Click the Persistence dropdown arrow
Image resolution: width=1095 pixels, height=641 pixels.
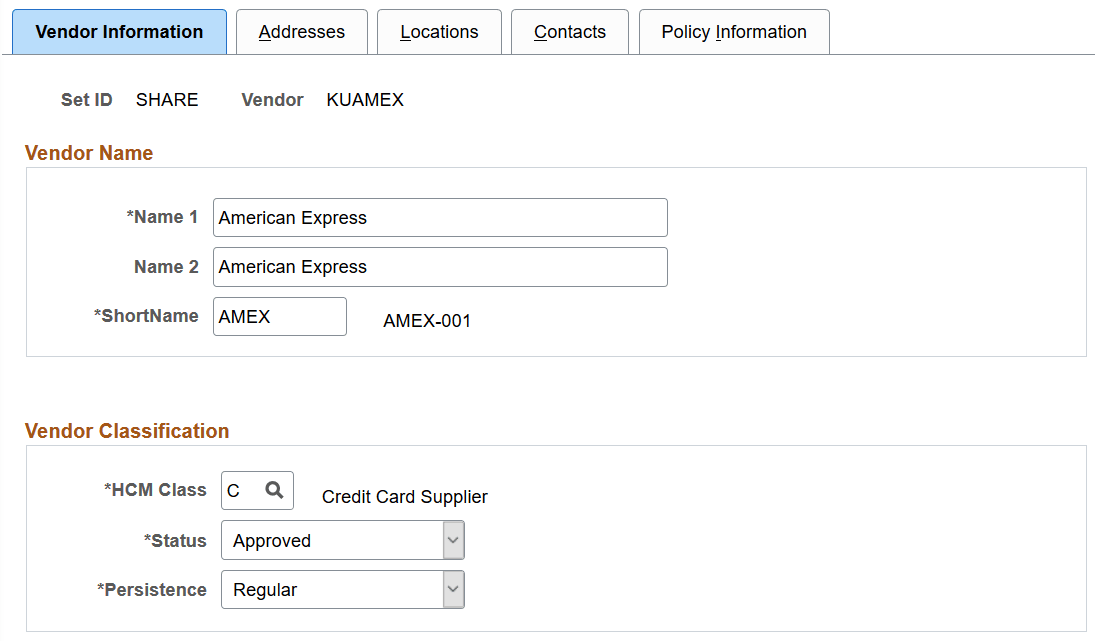coord(455,589)
